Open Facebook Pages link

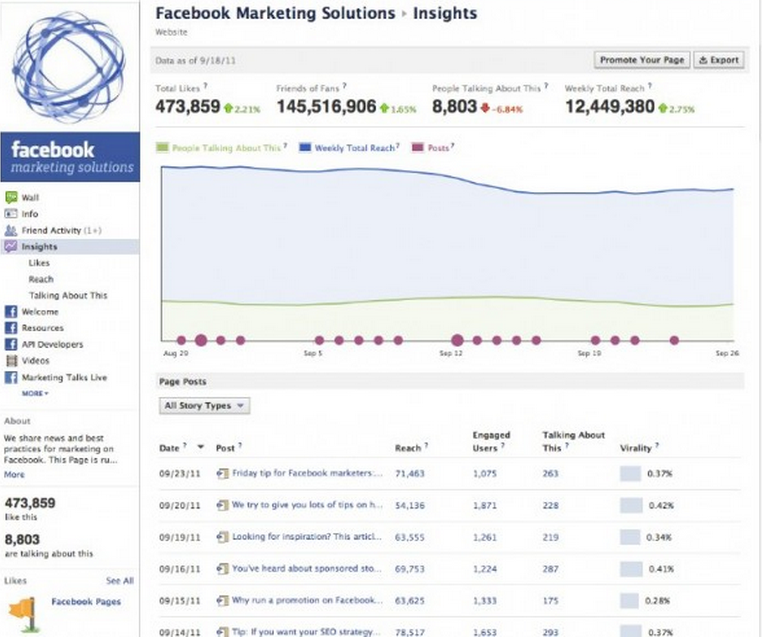click(87, 607)
